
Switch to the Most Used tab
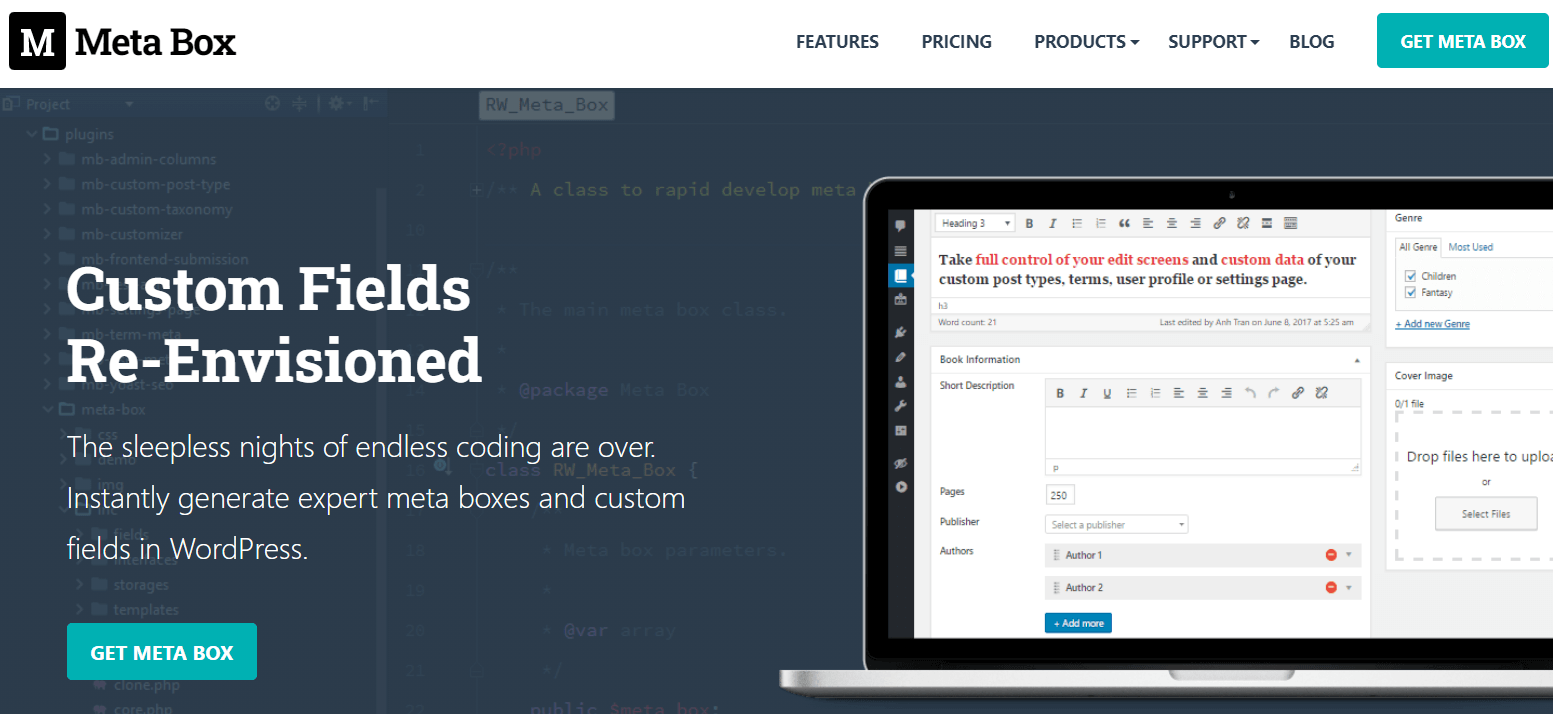point(1470,247)
